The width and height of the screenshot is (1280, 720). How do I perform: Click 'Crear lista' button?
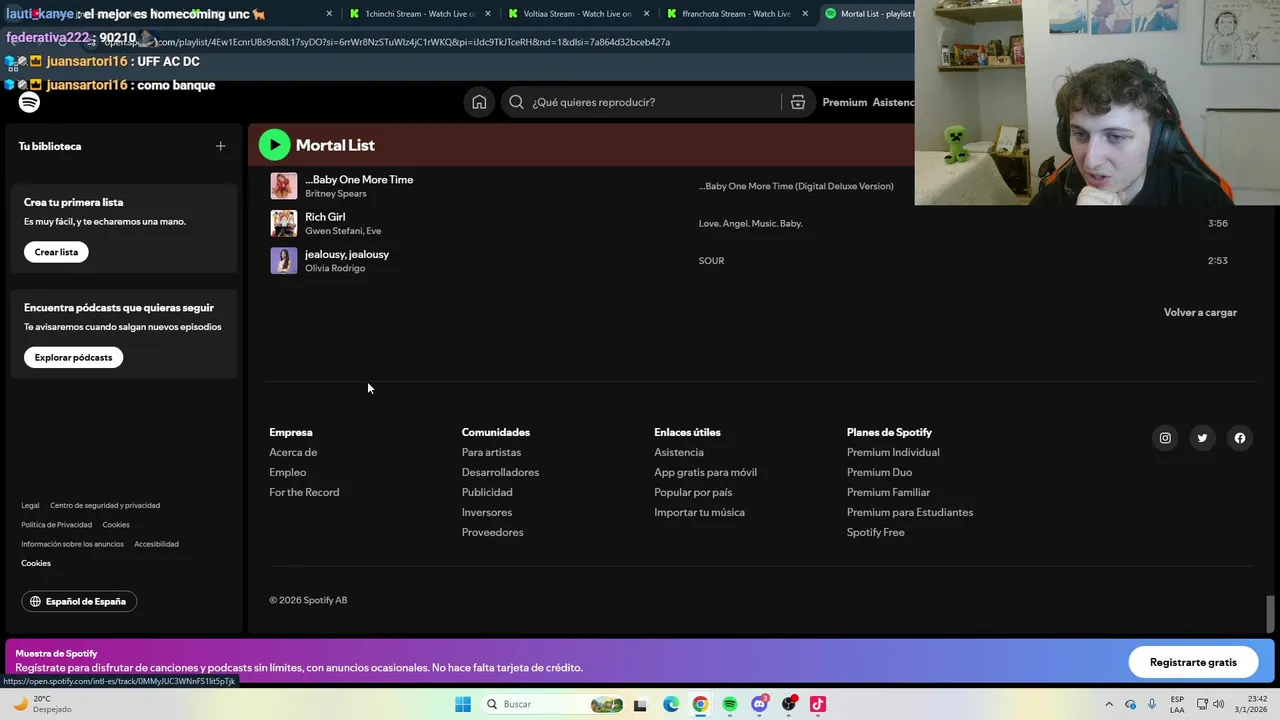[x=56, y=252]
